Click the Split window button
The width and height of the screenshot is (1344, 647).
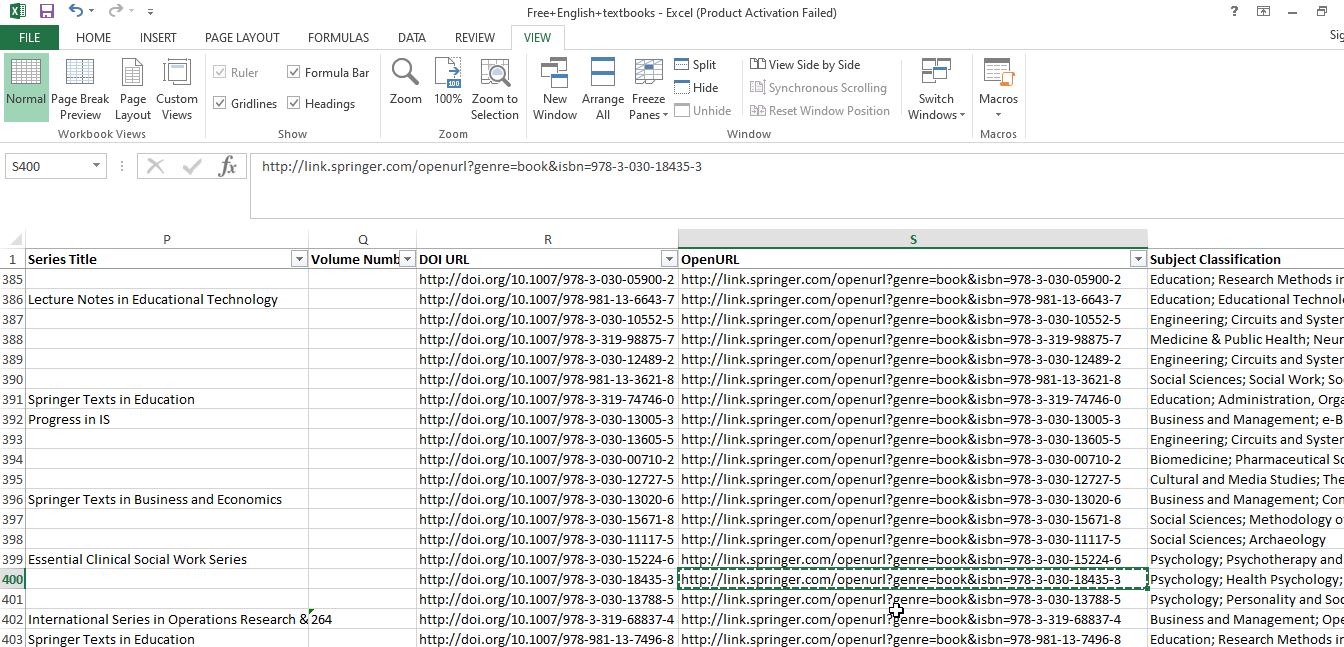pos(696,64)
